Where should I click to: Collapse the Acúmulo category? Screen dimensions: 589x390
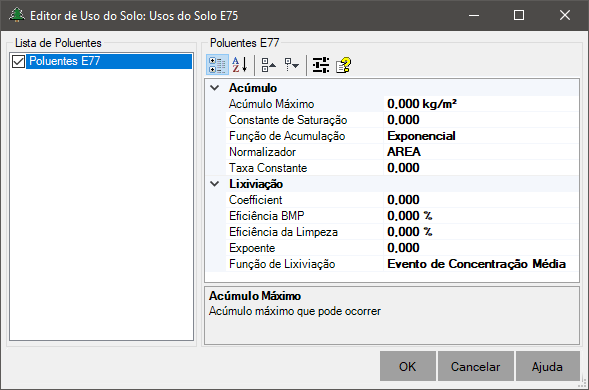pos(215,88)
